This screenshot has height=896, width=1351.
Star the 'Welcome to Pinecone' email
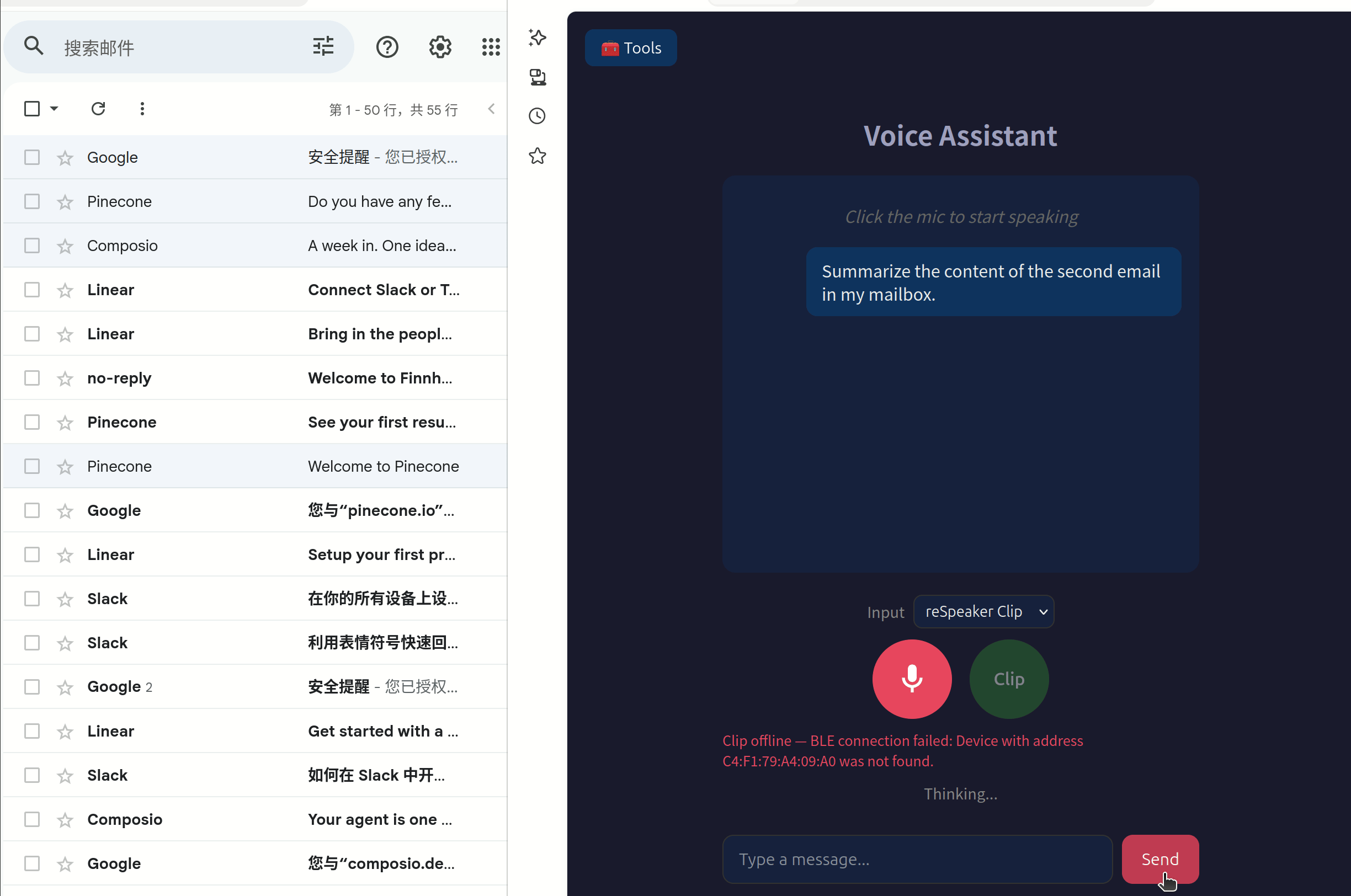pyautogui.click(x=65, y=467)
